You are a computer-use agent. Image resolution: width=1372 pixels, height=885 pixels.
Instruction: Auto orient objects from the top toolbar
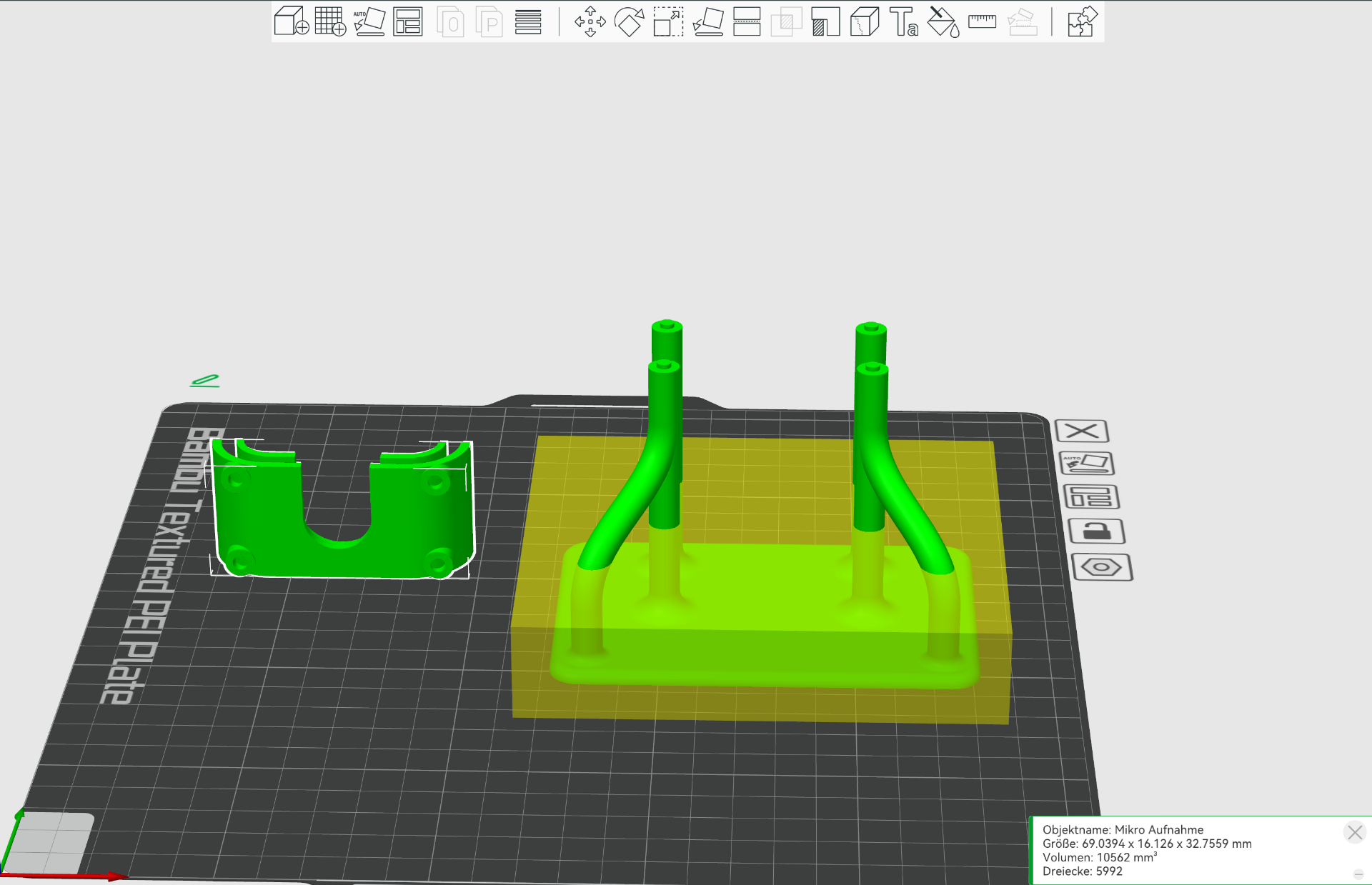pyautogui.click(x=369, y=21)
